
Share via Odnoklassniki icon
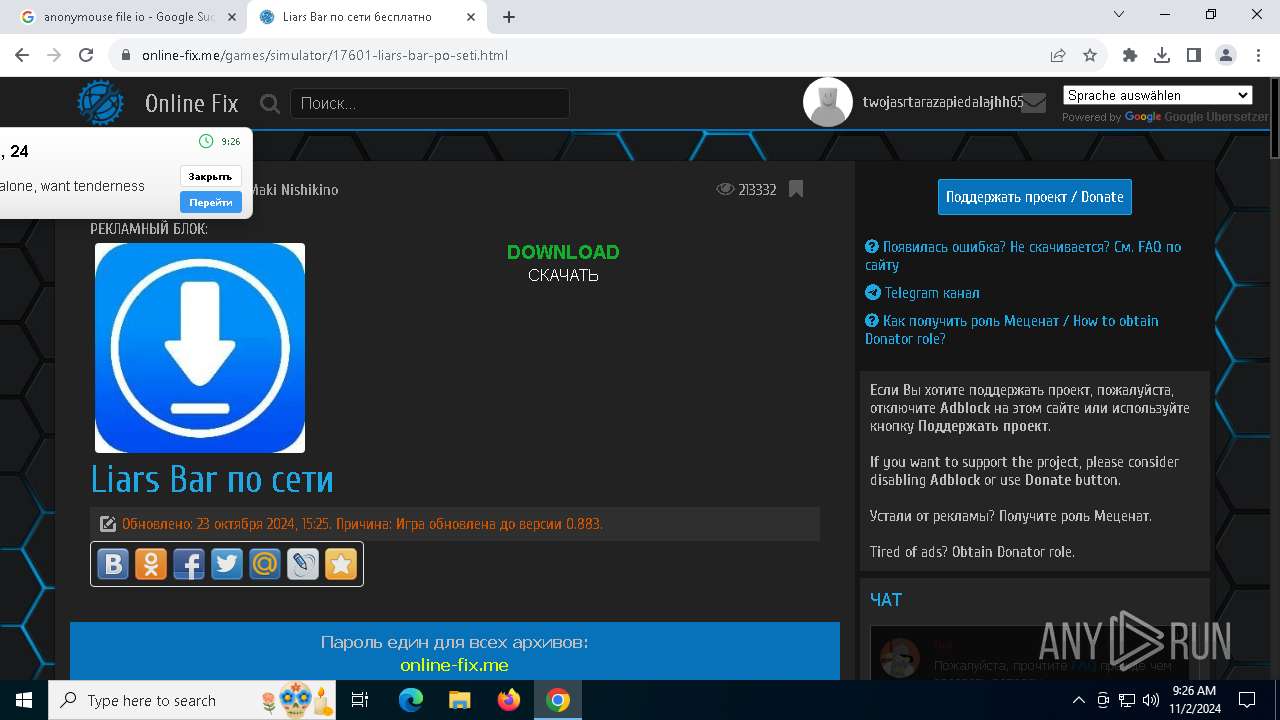pyautogui.click(x=151, y=564)
